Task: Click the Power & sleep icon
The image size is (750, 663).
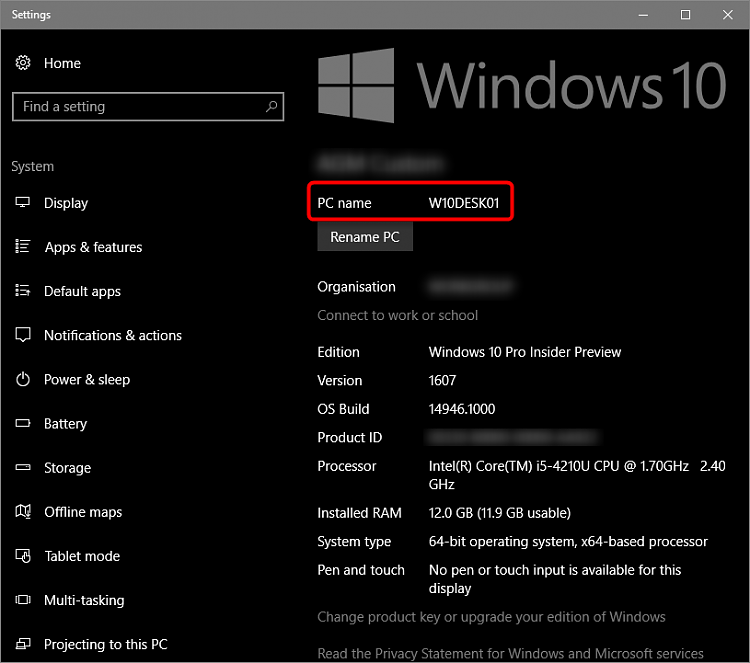Action: 22,379
